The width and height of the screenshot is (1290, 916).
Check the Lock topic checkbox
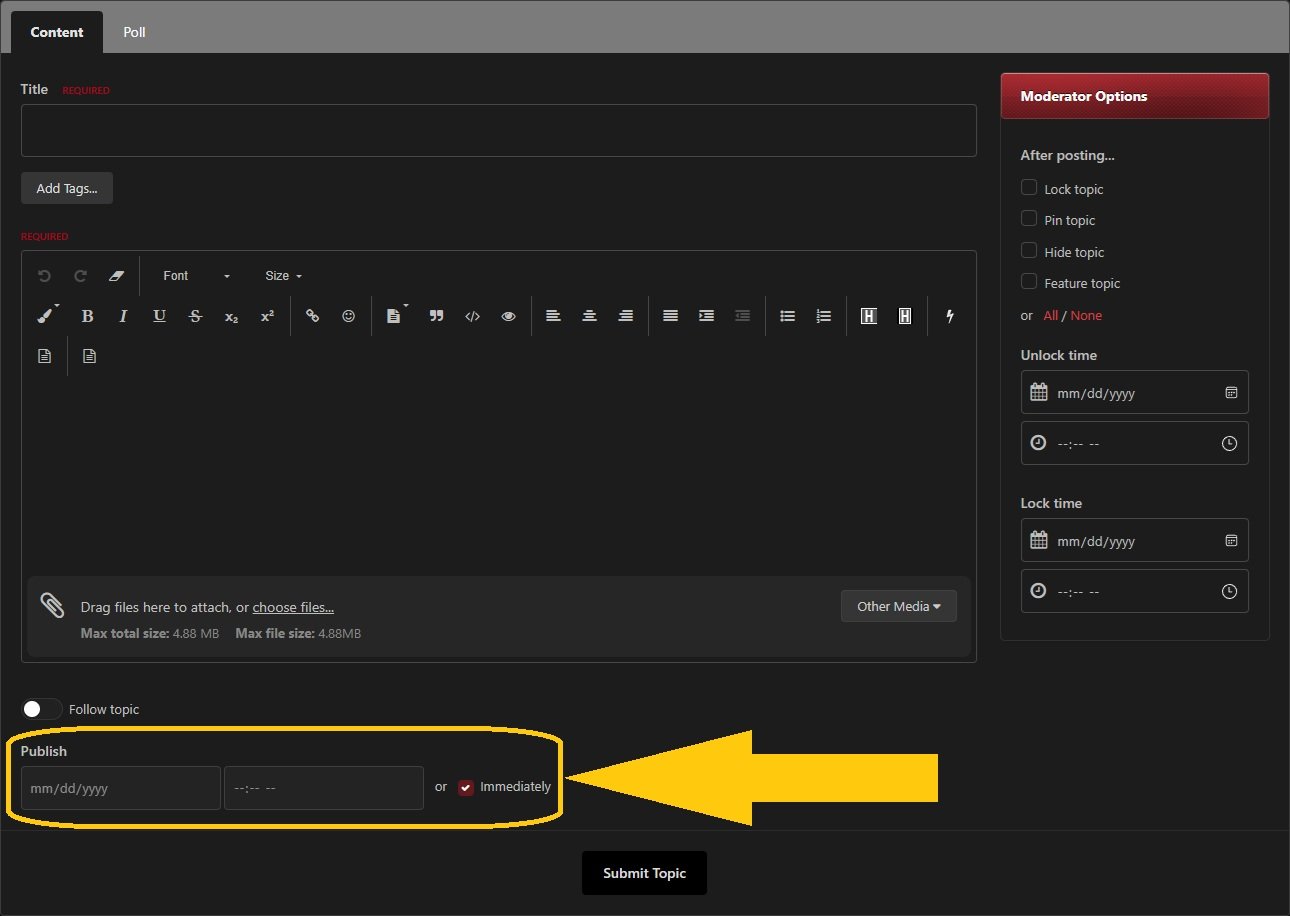(x=1028, y=188)
